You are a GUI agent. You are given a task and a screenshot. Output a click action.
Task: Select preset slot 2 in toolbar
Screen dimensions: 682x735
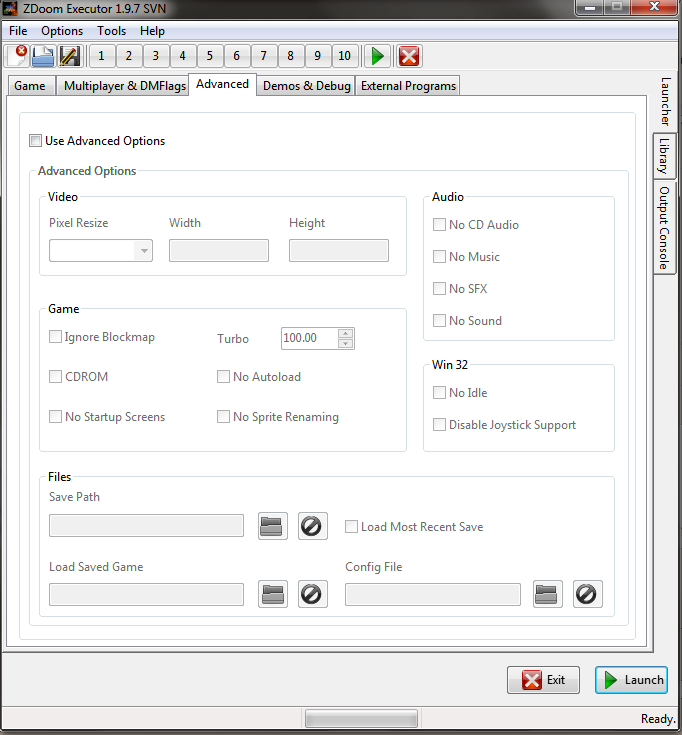pyautogui.click(x=128, y=56)
